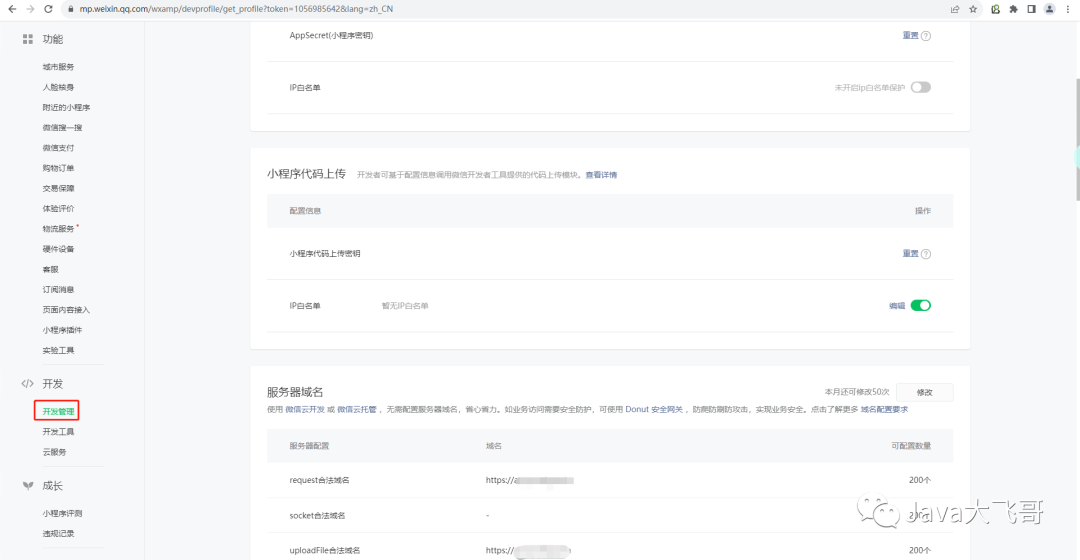
Task: Open 城市服务 in sidebar
Action: tap(58, 67)
